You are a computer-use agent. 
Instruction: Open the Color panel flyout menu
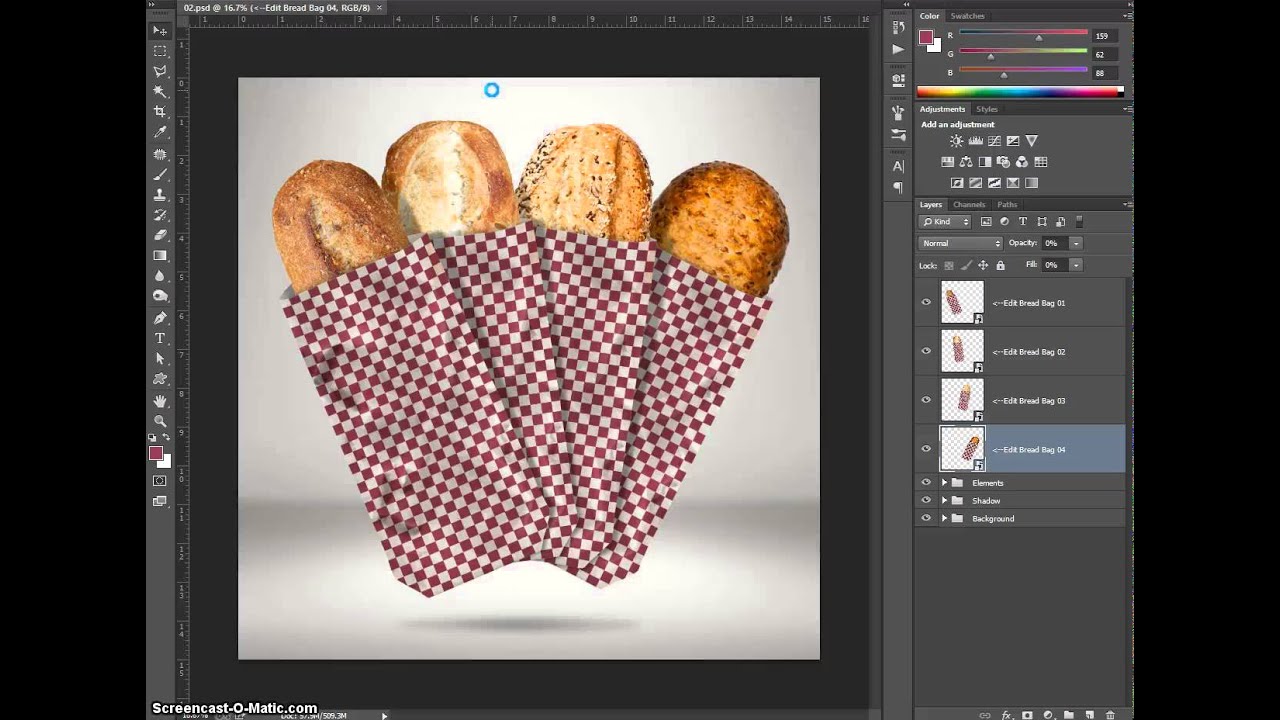tap(1127, 16)
